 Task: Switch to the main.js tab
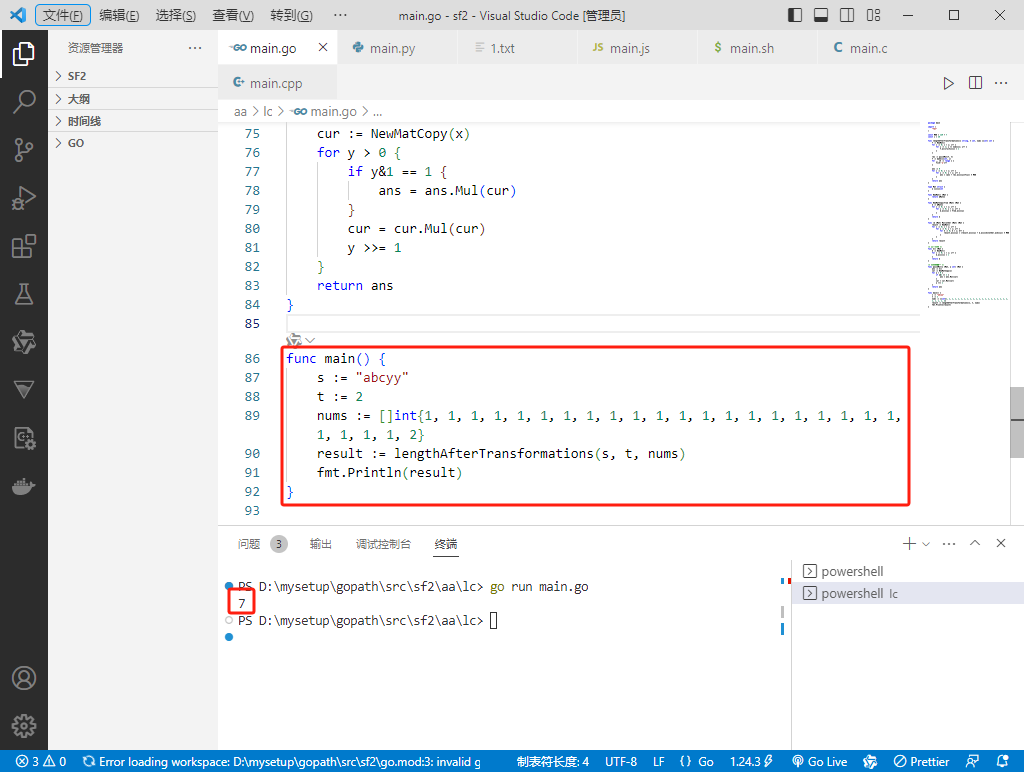tap(637, 48)
